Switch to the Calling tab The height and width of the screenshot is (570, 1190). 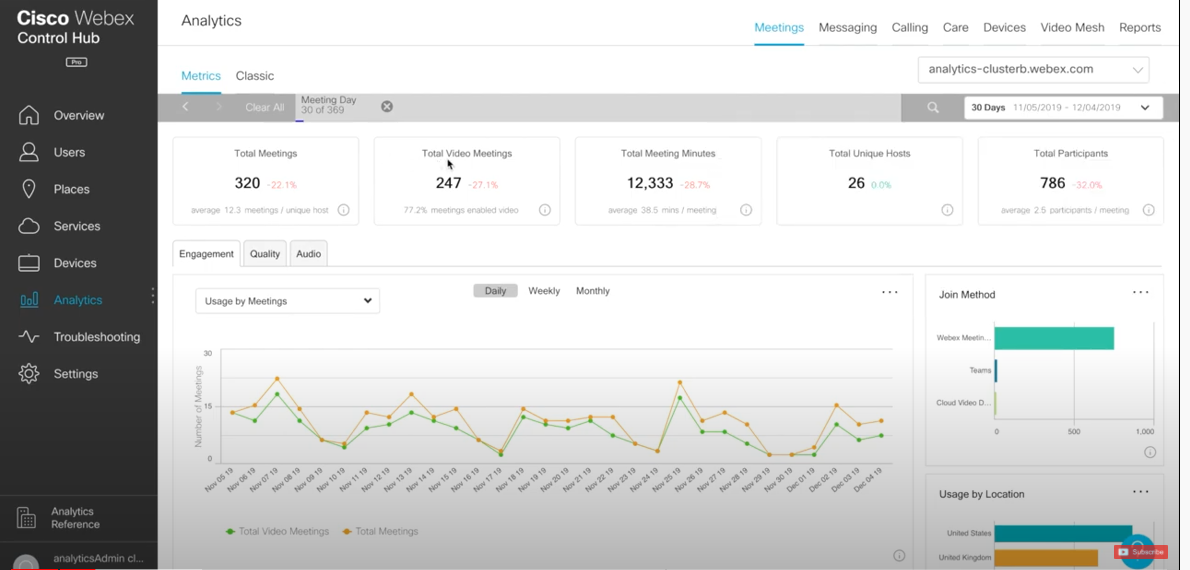[x=910, y=27]
